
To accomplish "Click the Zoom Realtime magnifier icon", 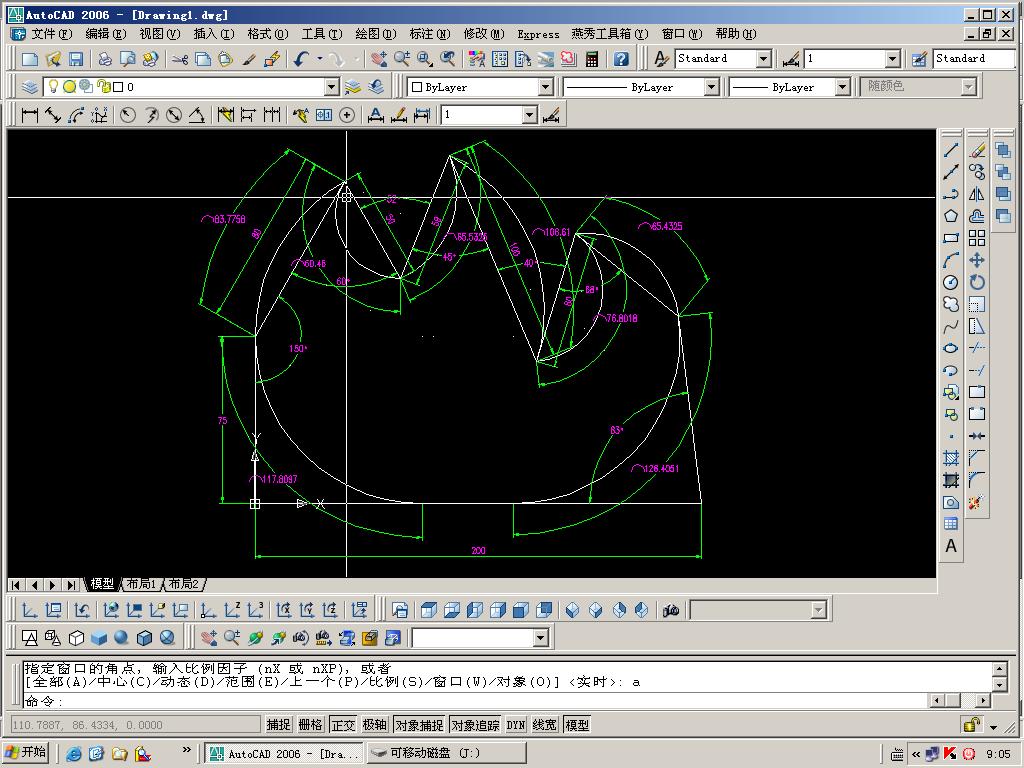I will pyautogui.click(x=402, y=59).
